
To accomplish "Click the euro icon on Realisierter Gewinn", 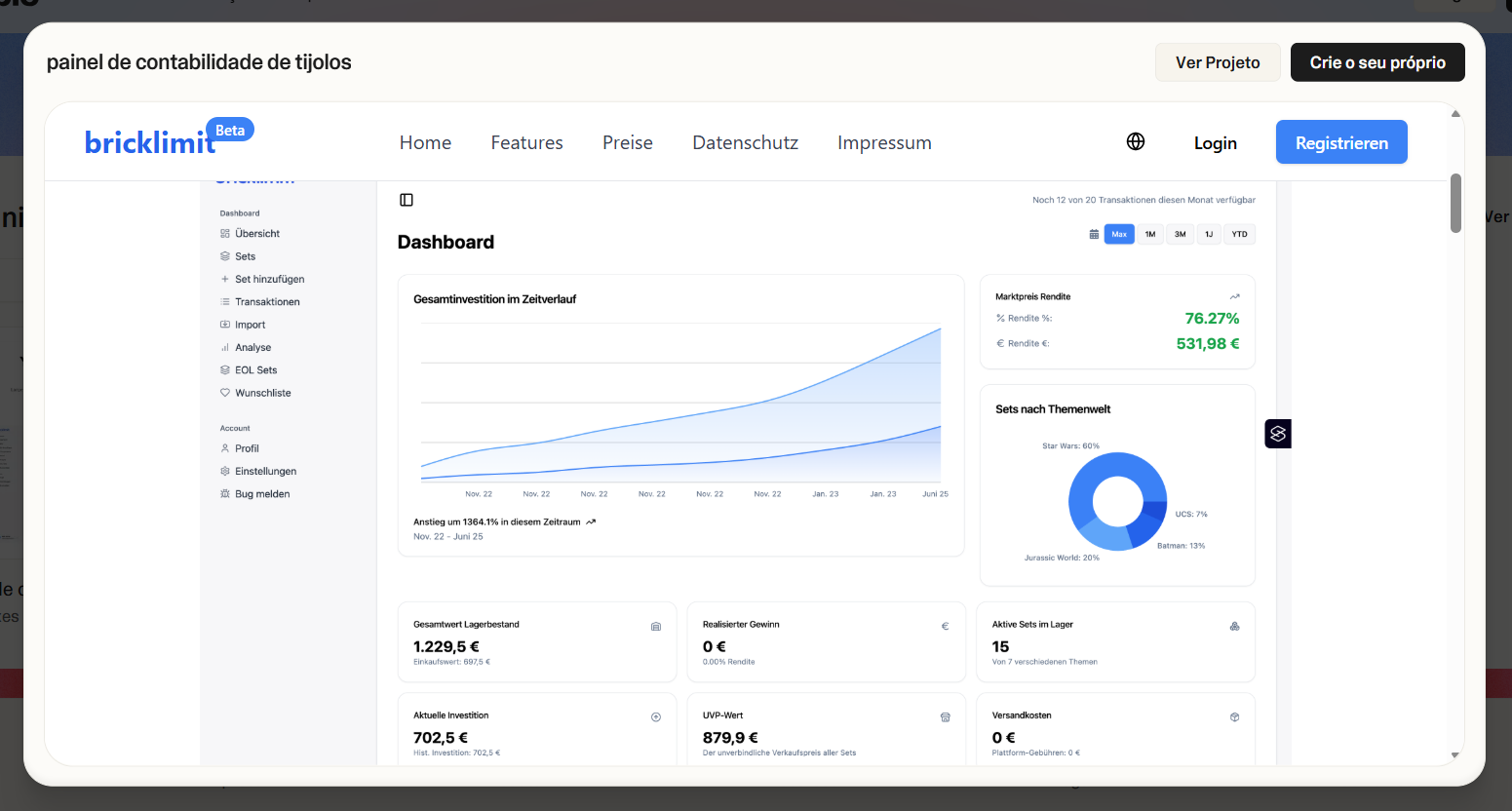I will [x=945, y=626].
